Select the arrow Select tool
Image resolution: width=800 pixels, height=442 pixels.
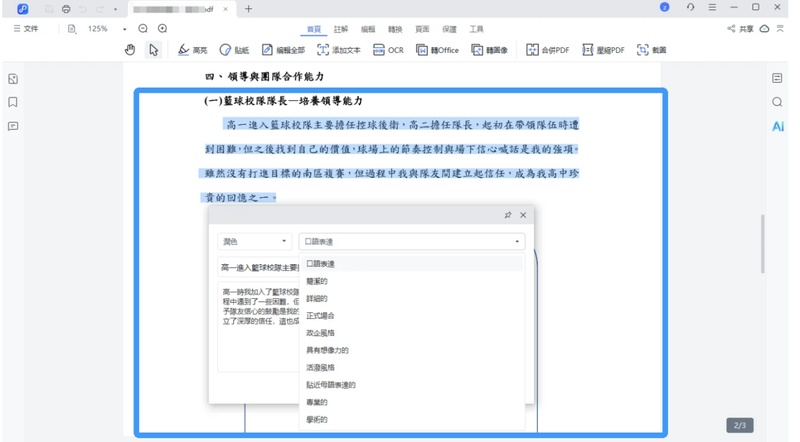coord(153,50)
